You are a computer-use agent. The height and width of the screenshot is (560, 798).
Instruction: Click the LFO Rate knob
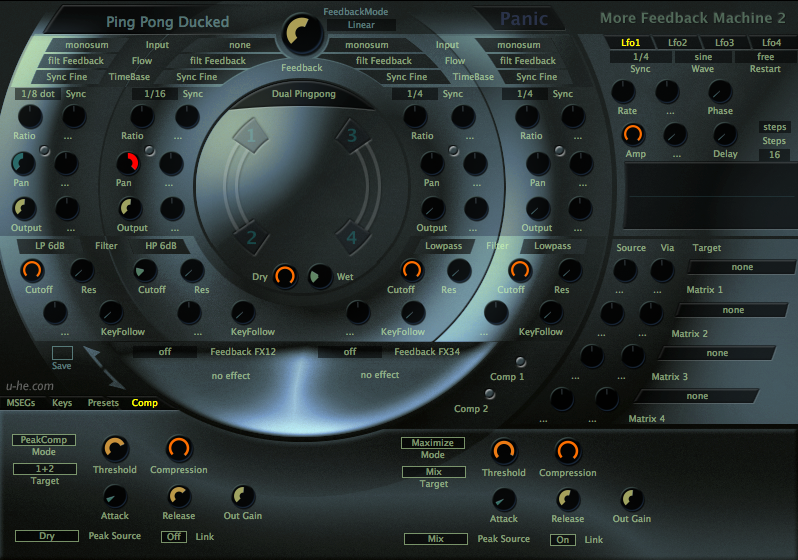pos(623,92)
